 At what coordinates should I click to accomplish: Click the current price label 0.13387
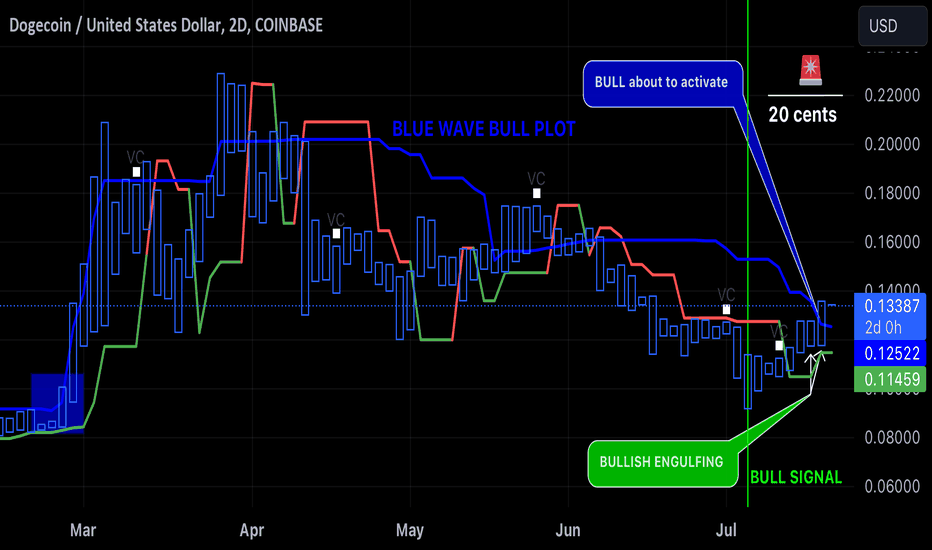891,306
